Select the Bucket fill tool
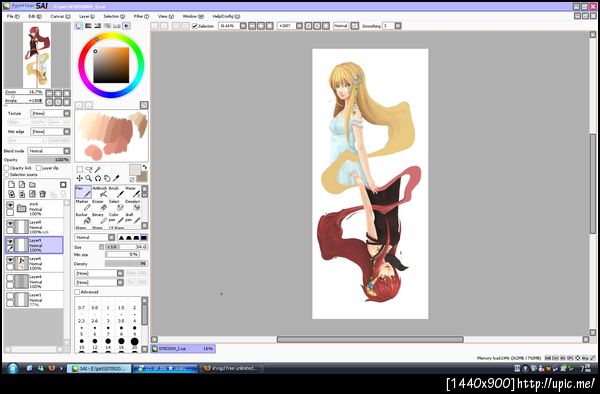600x394 pixels. click(84, 219)
